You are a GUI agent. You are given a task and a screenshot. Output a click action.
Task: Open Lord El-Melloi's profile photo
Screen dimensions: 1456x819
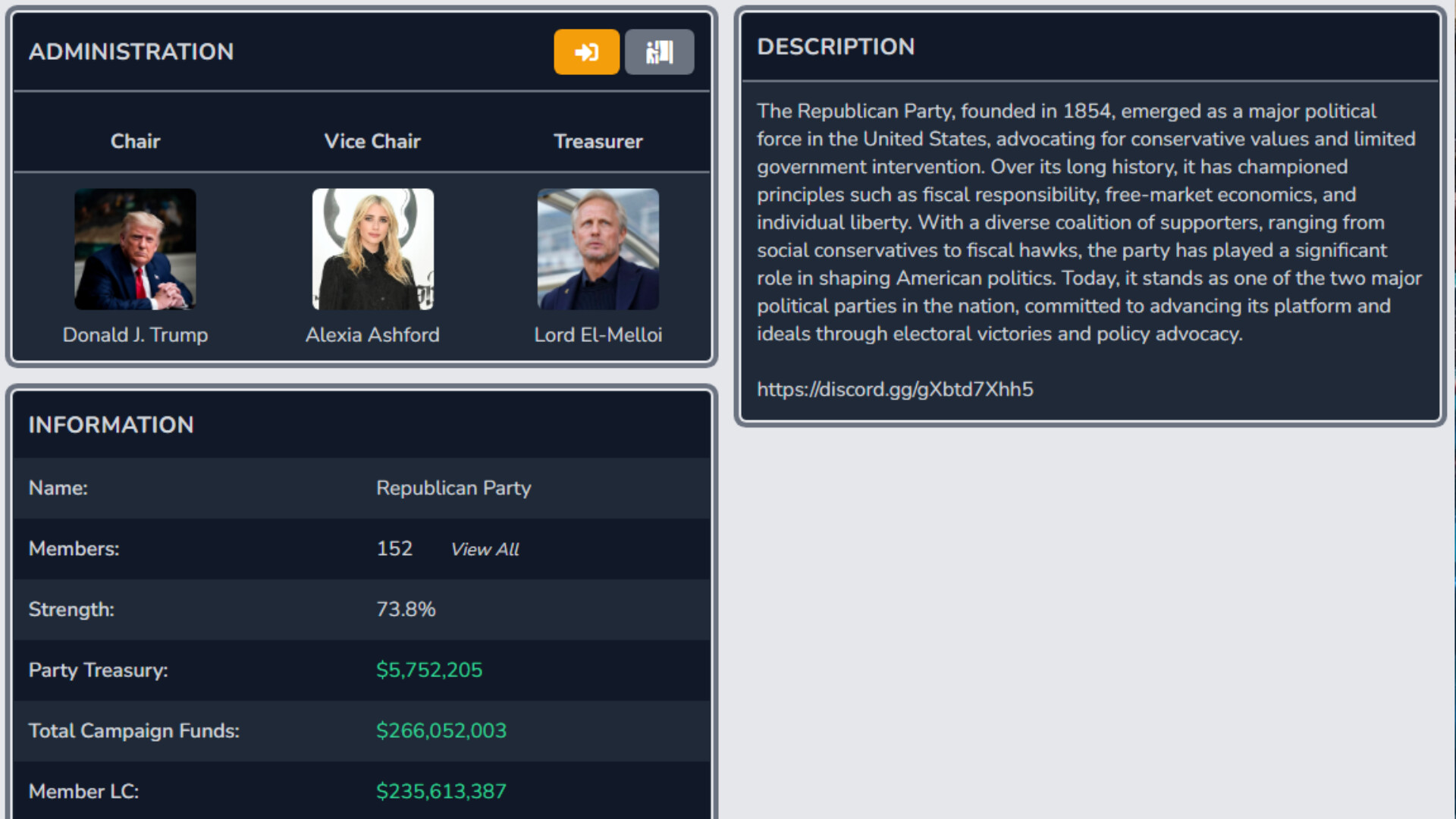click(598, 249)
